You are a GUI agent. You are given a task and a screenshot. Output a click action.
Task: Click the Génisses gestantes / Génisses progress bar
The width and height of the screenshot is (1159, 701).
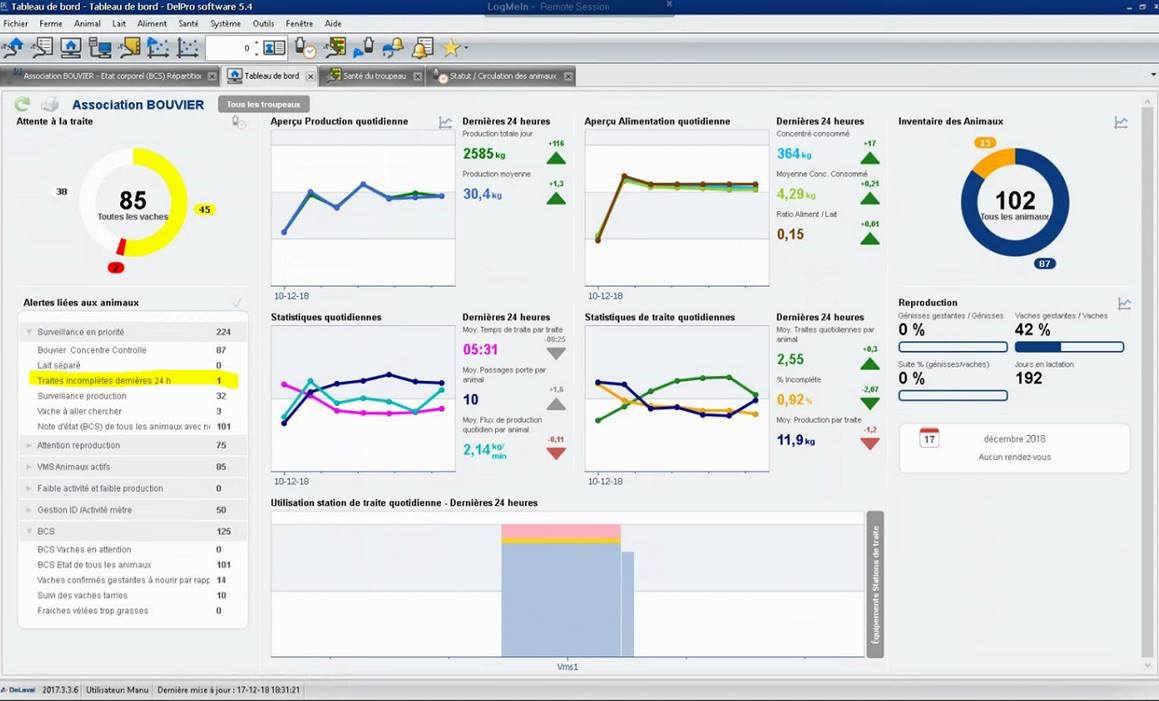click(x=953, y=347)
